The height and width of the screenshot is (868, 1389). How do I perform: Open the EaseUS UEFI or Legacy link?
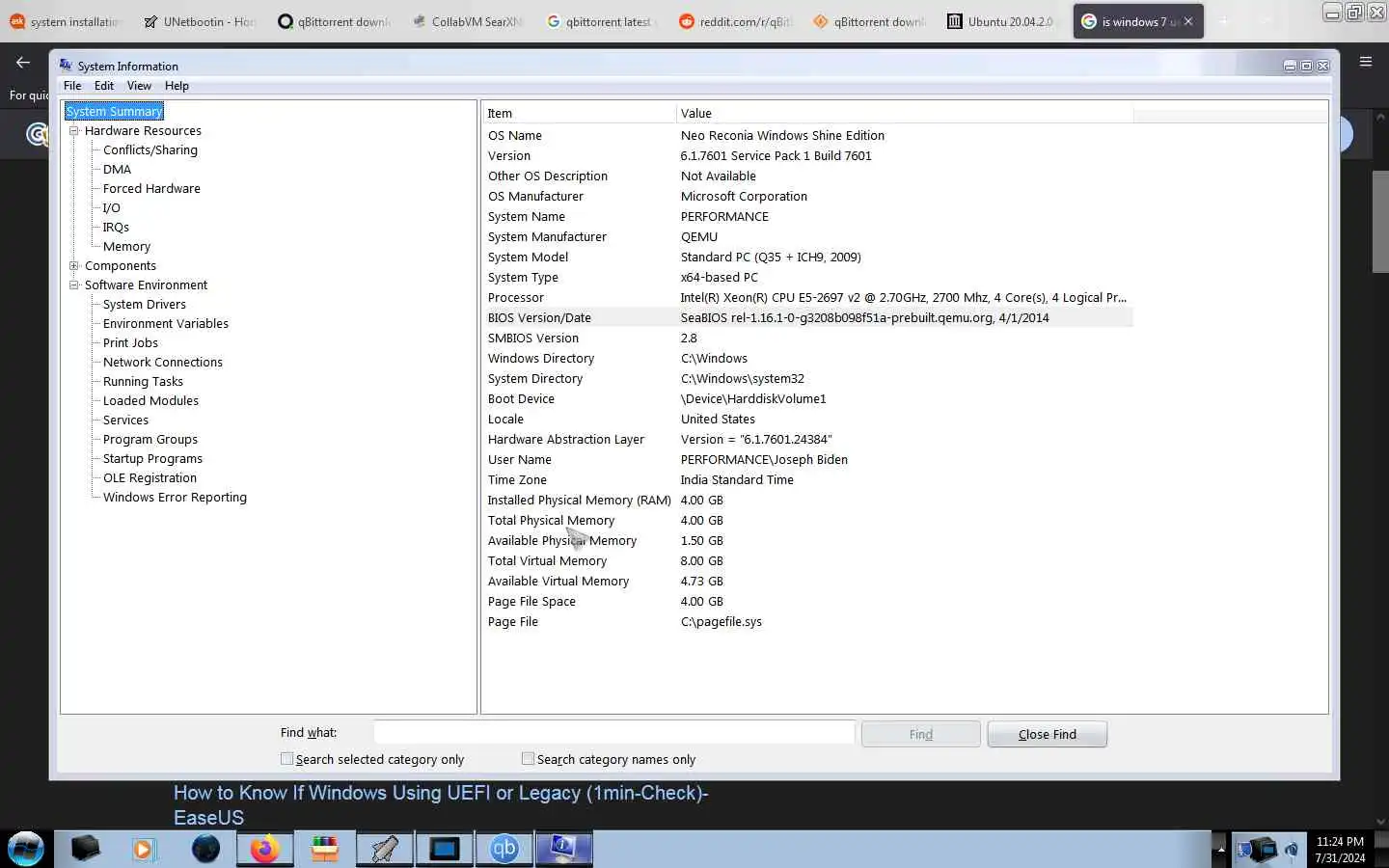tap(441, 805)
